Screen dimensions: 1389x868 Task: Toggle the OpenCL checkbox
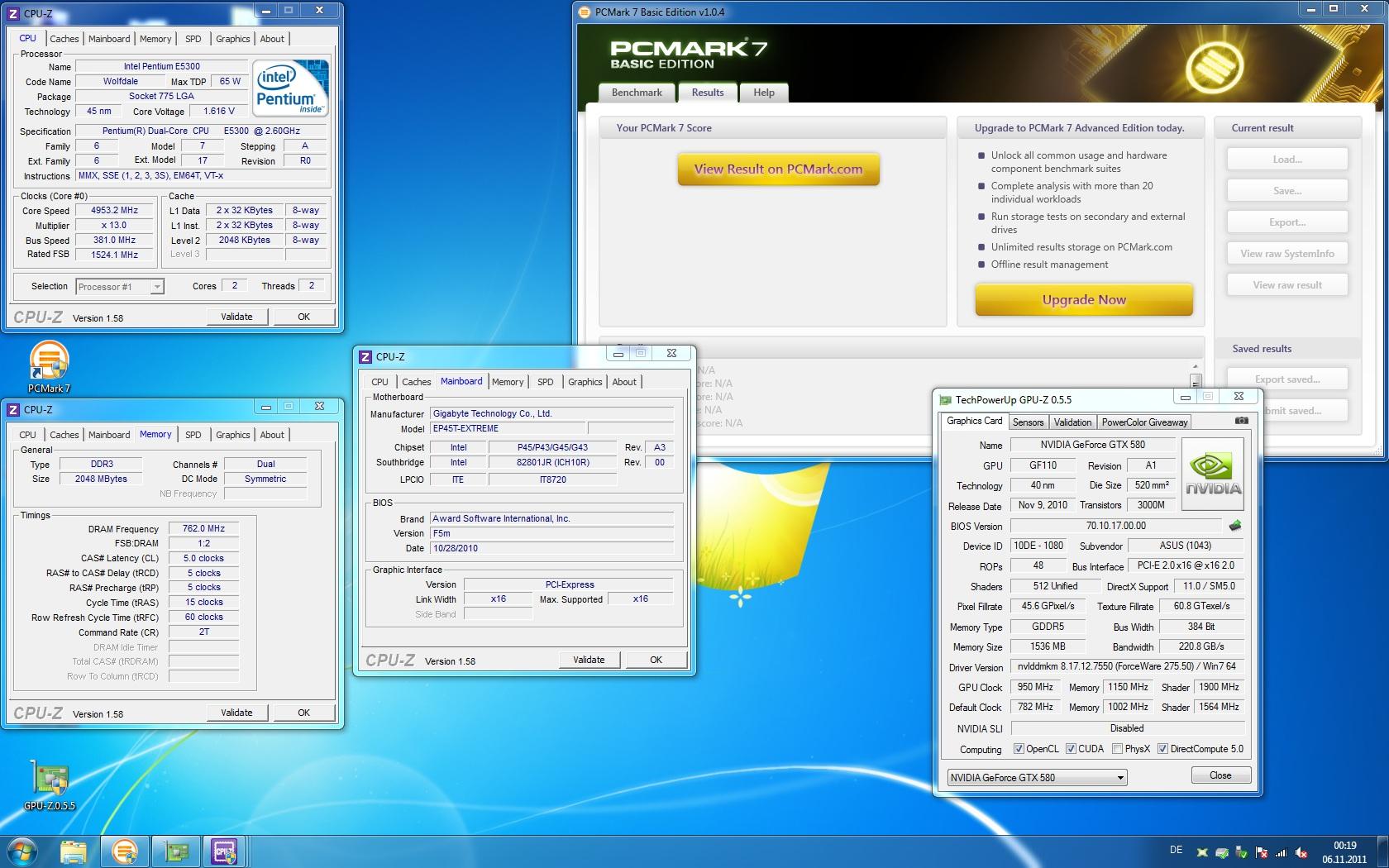[1019, 749]
